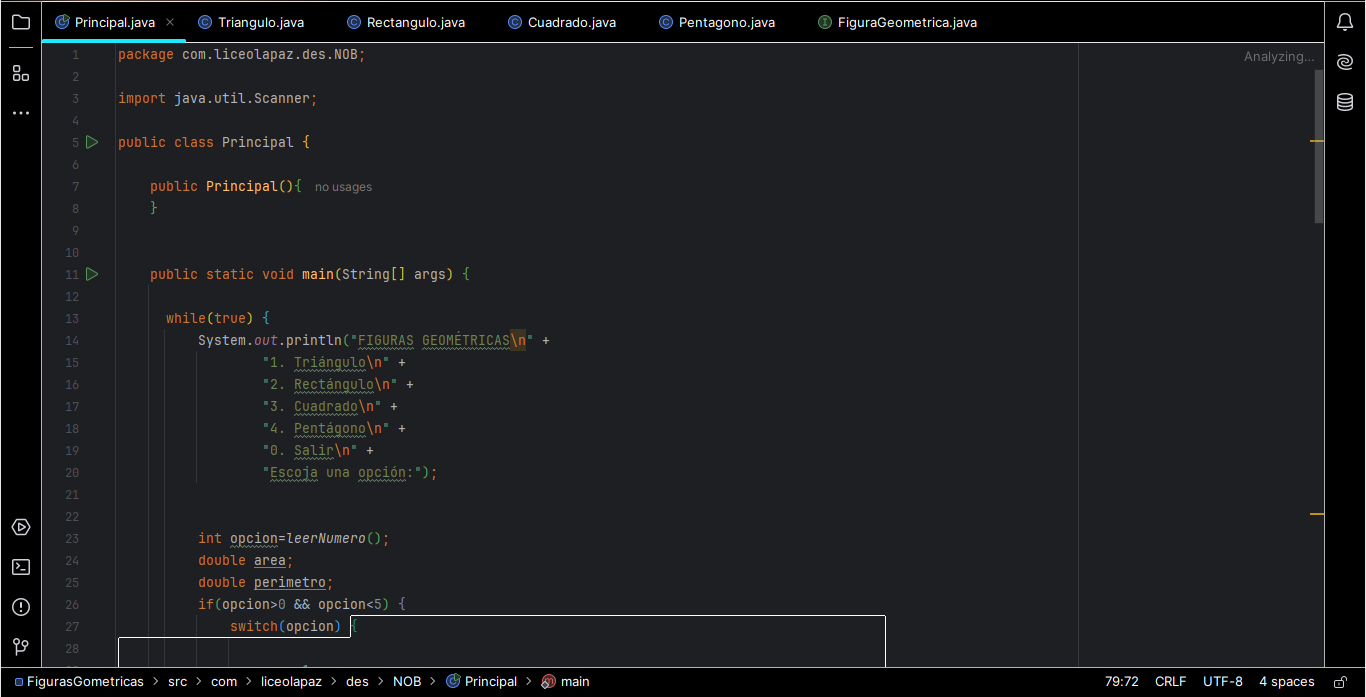Open the Structure tool window icon
The image size is (1366, 697).
click(21, 73)
